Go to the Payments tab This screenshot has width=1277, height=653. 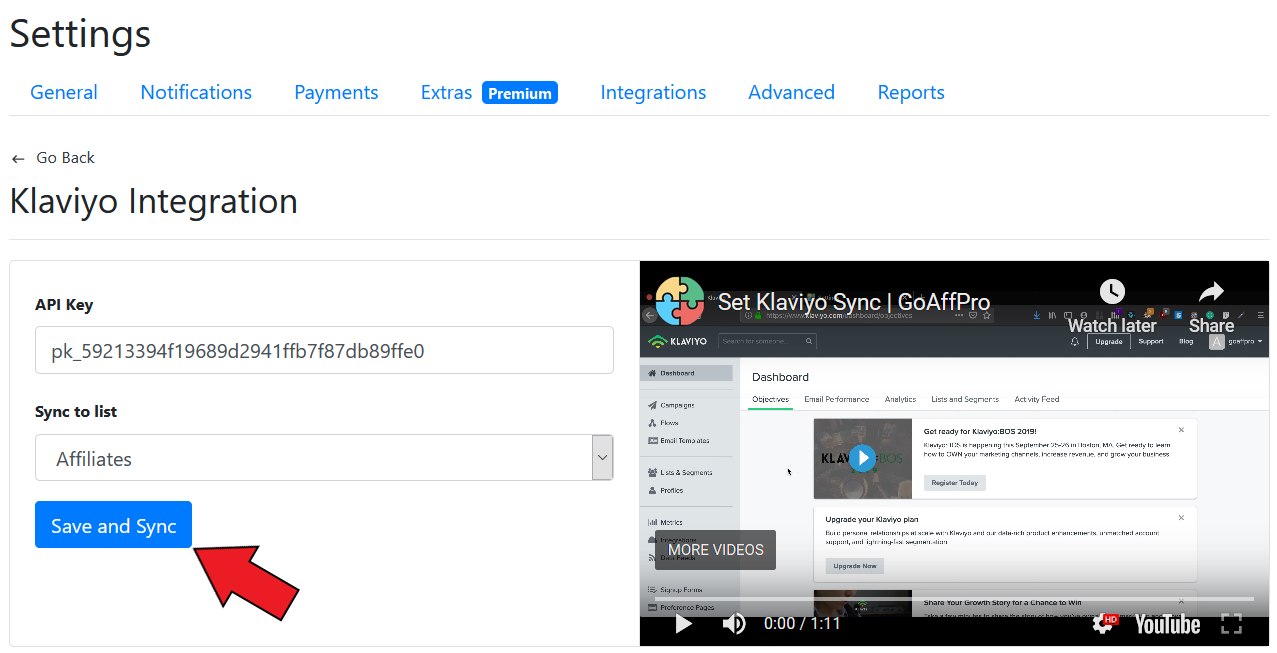(336, 93)
